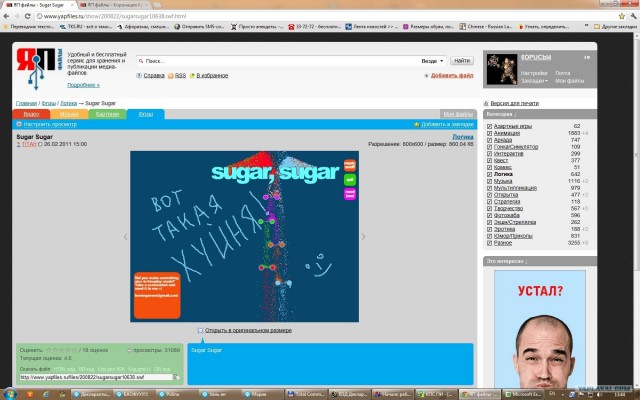
Task: Click the Главная breadcrumb link
Action: click(26, 103)
